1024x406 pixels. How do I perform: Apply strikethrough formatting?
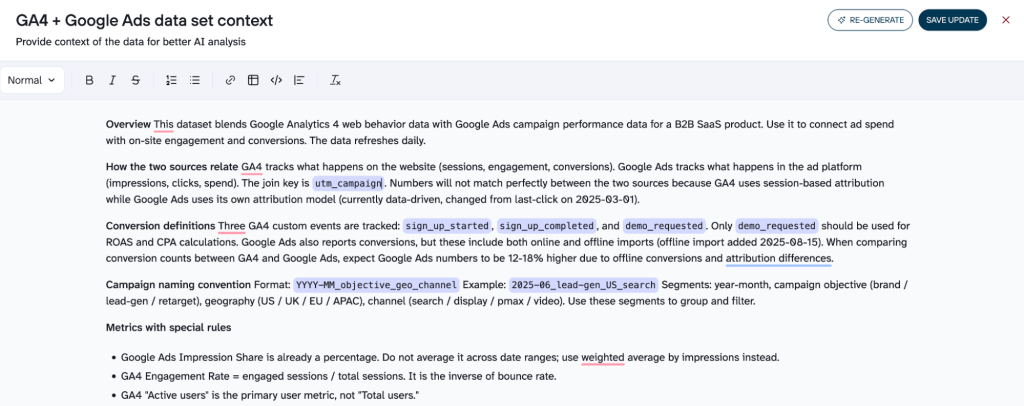click(x=135, y=80)
